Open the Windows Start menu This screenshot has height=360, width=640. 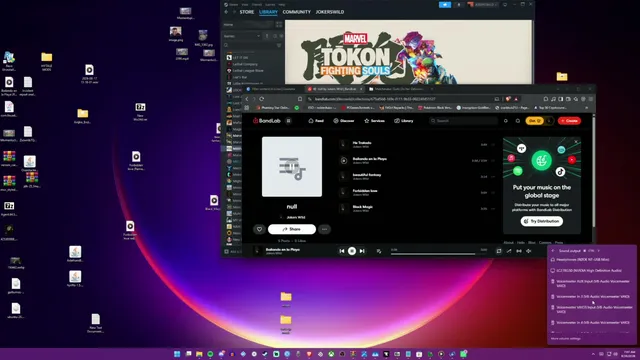pyautogui.click(x=177, y=354)
